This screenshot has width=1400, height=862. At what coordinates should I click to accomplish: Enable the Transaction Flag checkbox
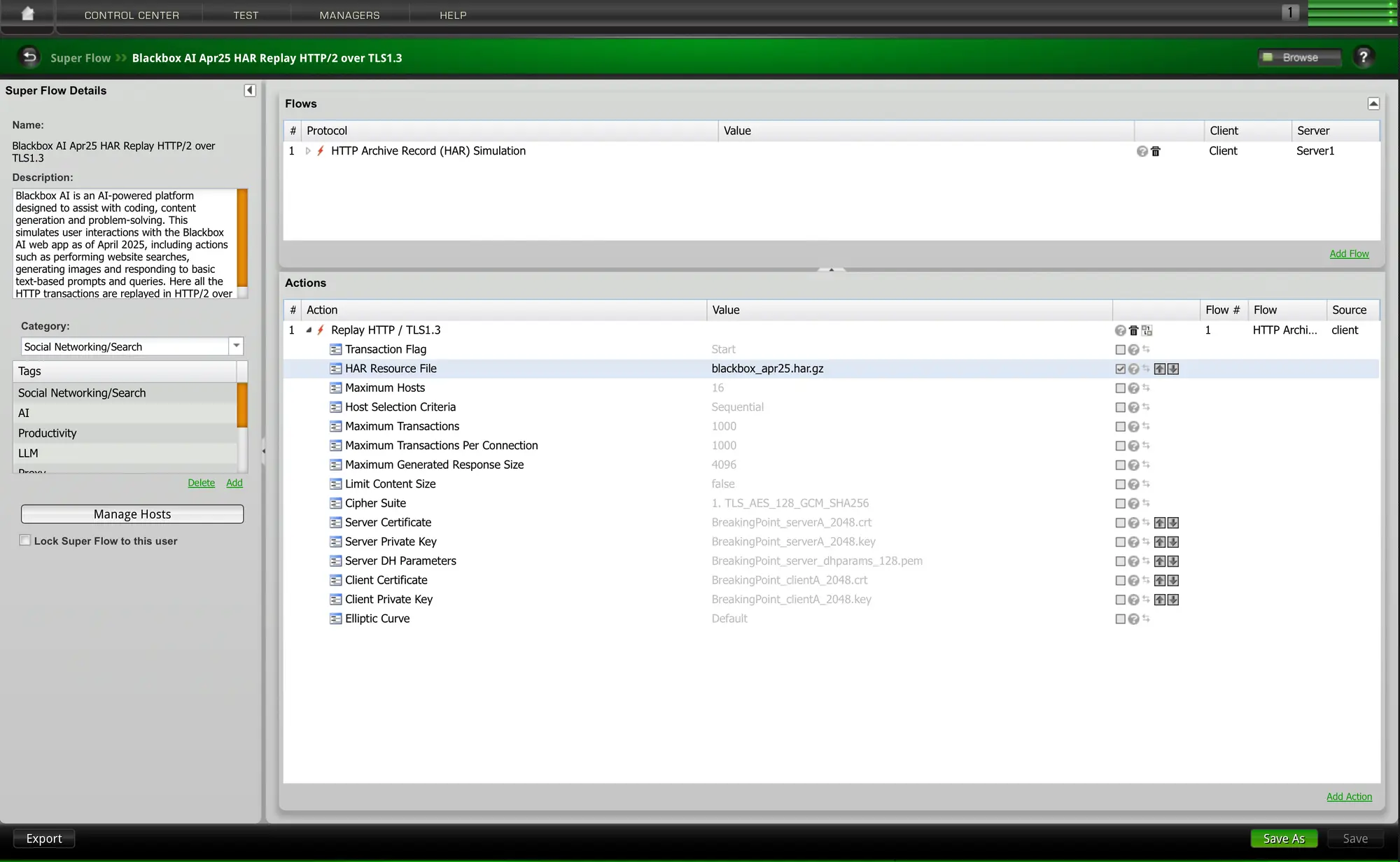[1120, 349]
